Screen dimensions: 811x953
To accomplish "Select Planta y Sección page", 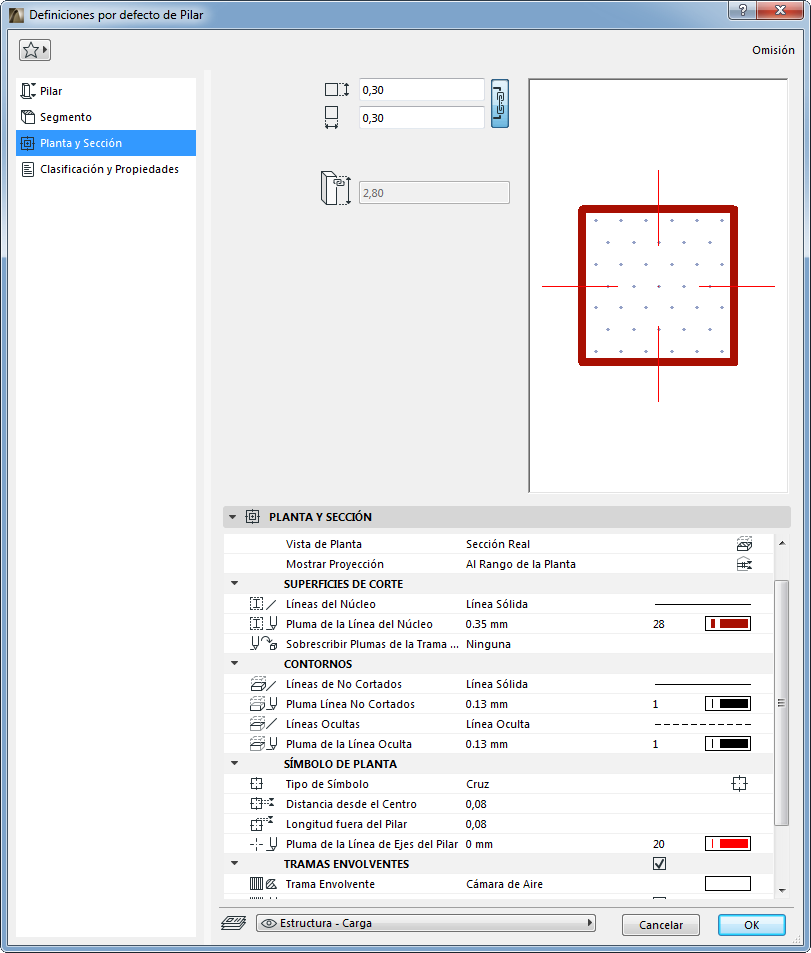I will [x=106, y=143].
